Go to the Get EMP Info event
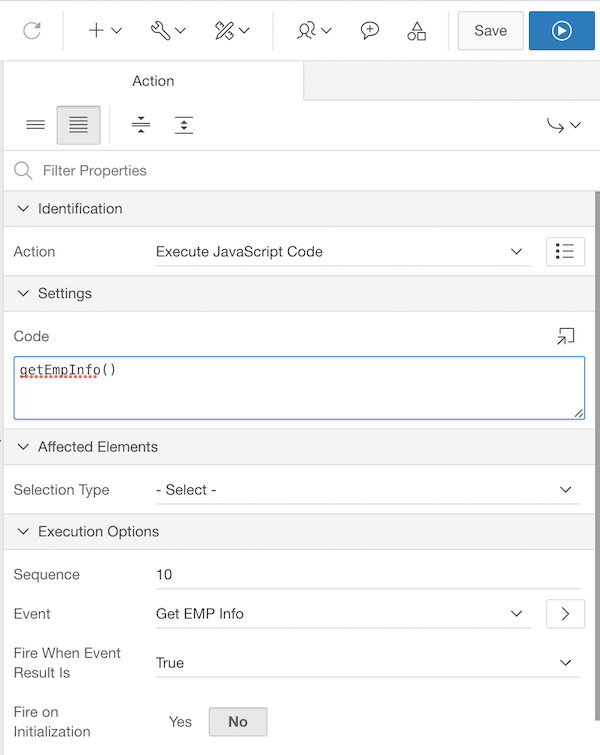 [x=565, y=614]
